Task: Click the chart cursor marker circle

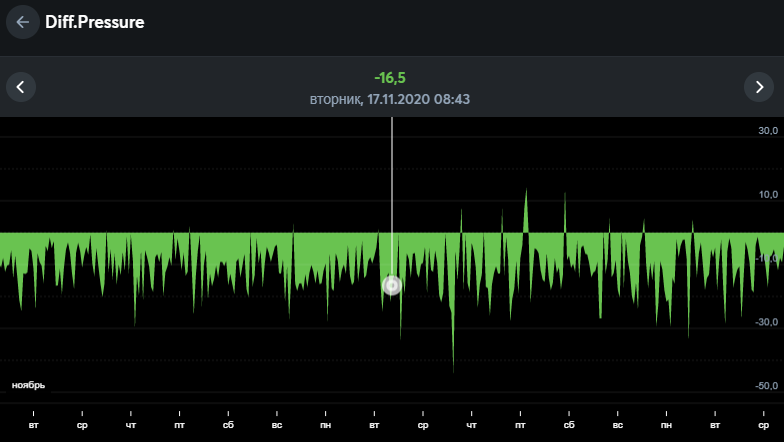Action: click(x=392, y=286)
